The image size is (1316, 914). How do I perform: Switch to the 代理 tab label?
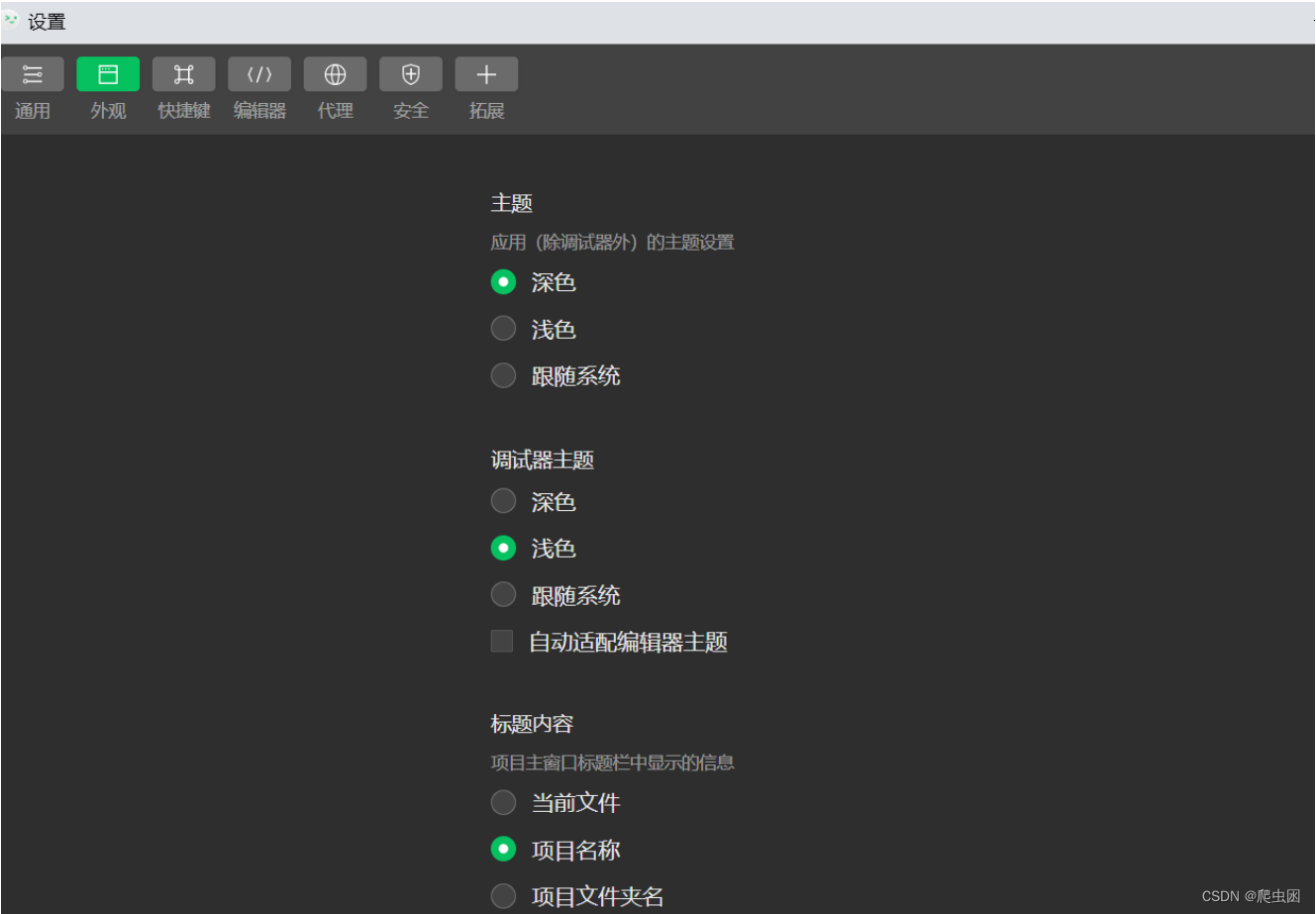click(336, 111)
